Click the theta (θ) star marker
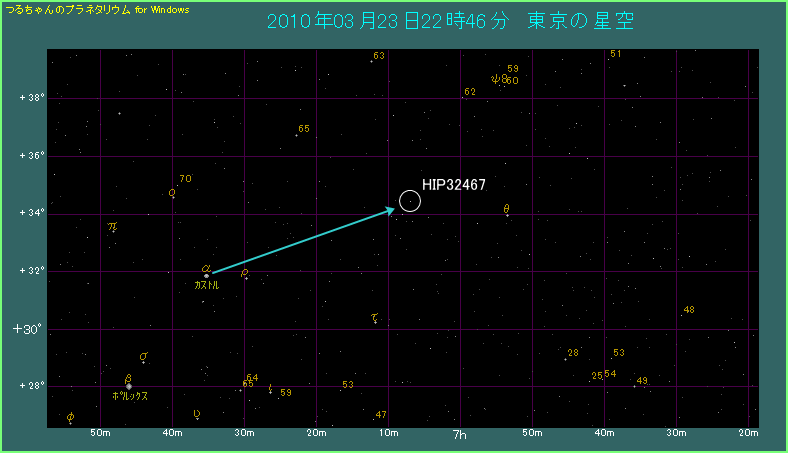The height and width of the screenshot is (453, 788). click(x=507, y=210)
